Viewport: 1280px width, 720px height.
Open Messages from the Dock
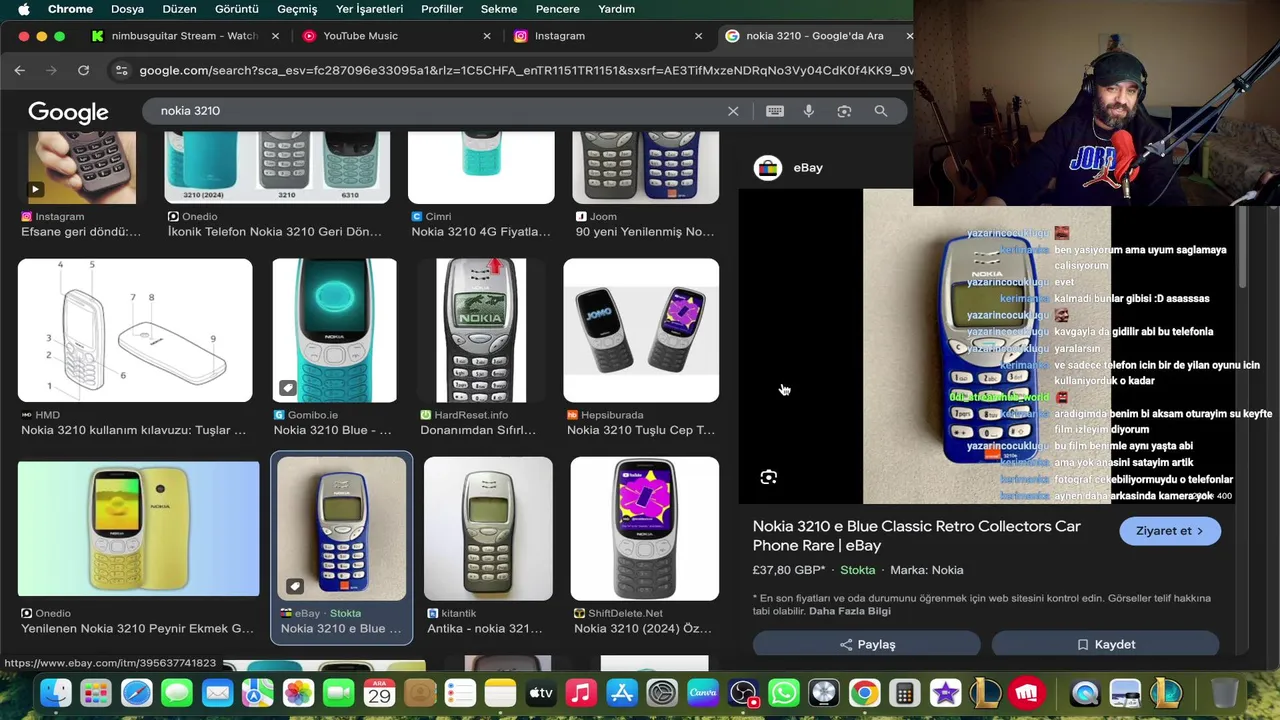pos(177,692)
